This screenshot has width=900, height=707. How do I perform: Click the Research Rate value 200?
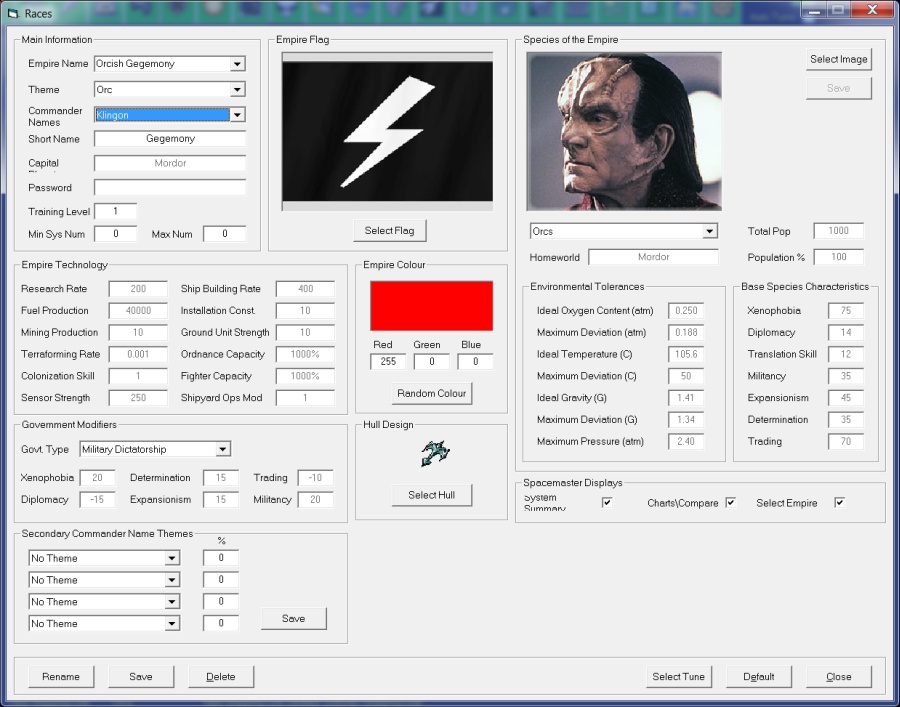click(138, 289)
